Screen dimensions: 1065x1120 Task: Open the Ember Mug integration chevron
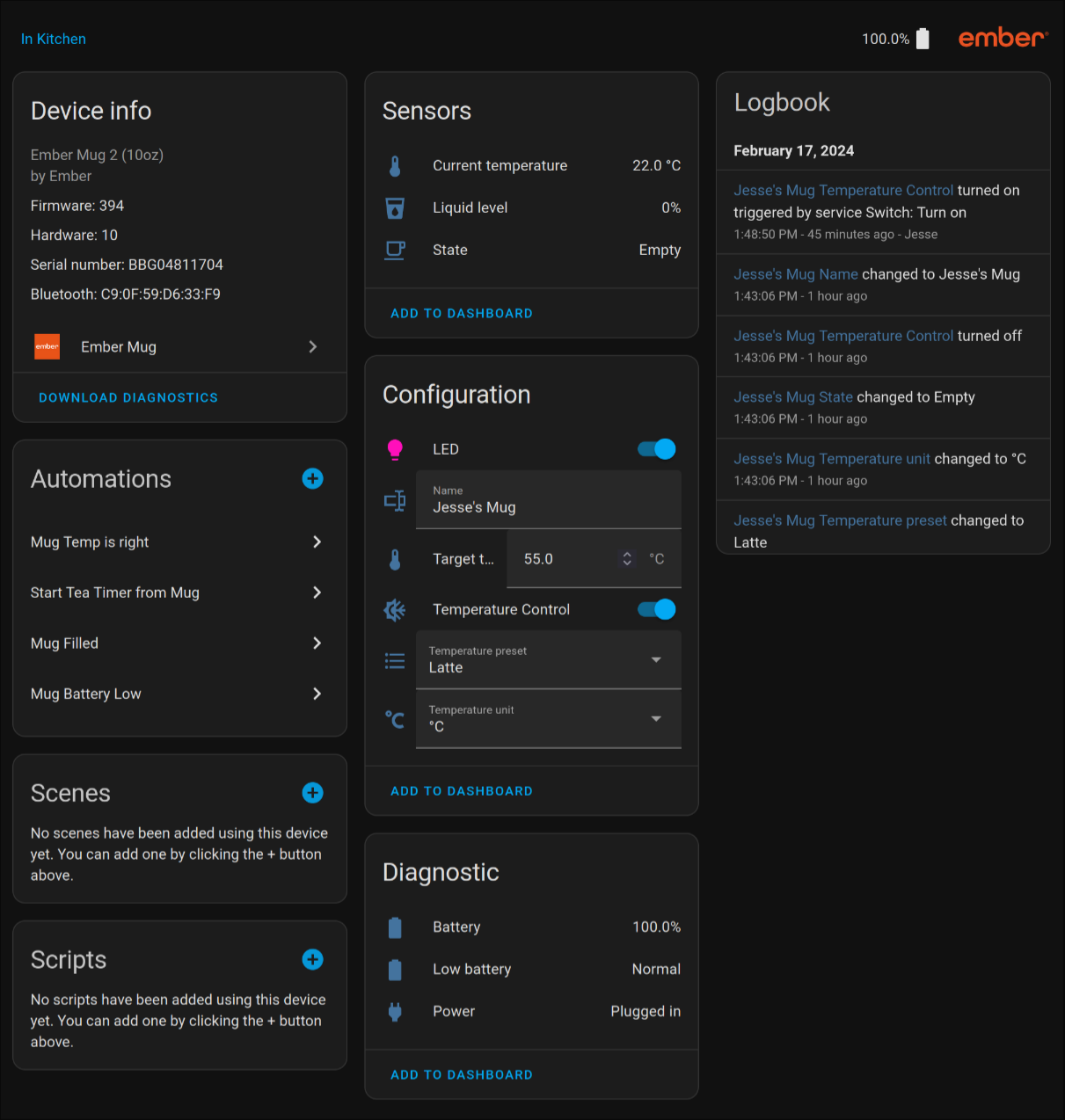pyautogui.click(x=312, y=346)
